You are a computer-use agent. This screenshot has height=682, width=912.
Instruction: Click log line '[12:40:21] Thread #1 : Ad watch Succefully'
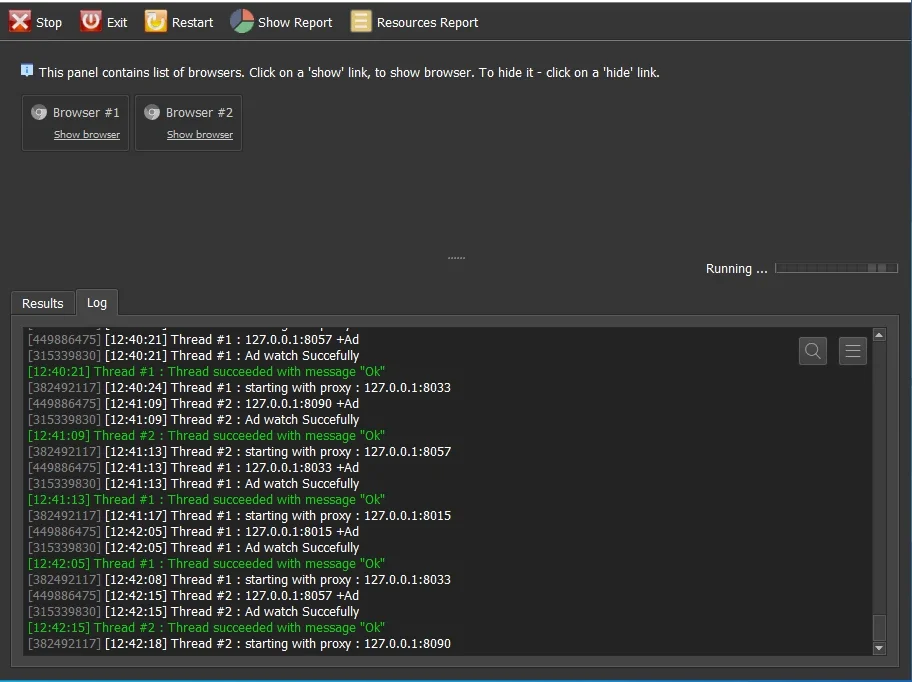pyautogui.click(x=193, y=356)
